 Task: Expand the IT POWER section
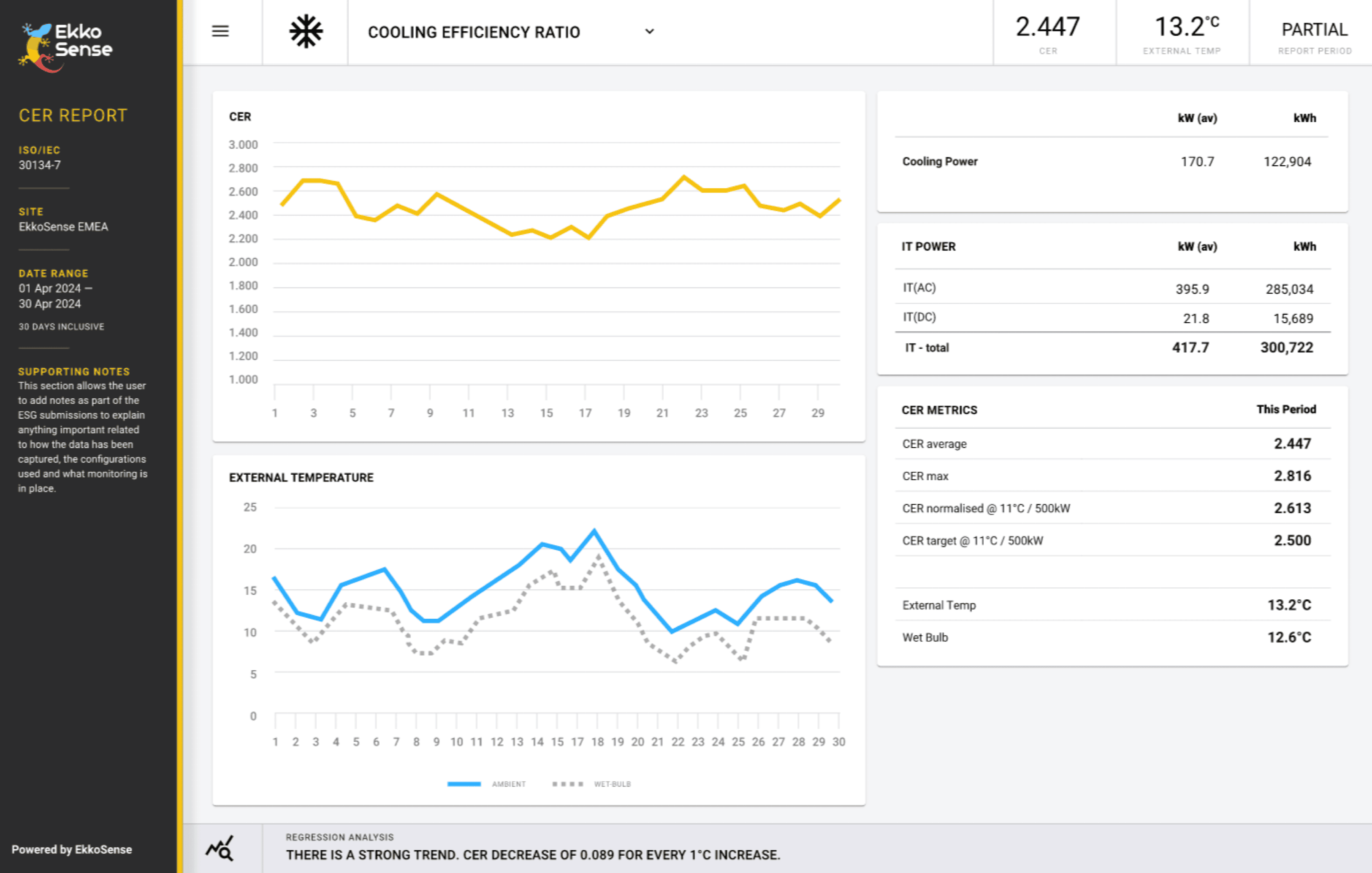927,246
